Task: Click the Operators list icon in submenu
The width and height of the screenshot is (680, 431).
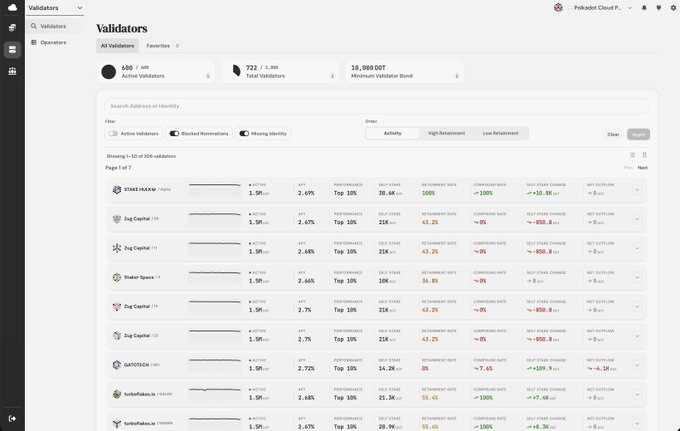Action: tap(34, 42)
